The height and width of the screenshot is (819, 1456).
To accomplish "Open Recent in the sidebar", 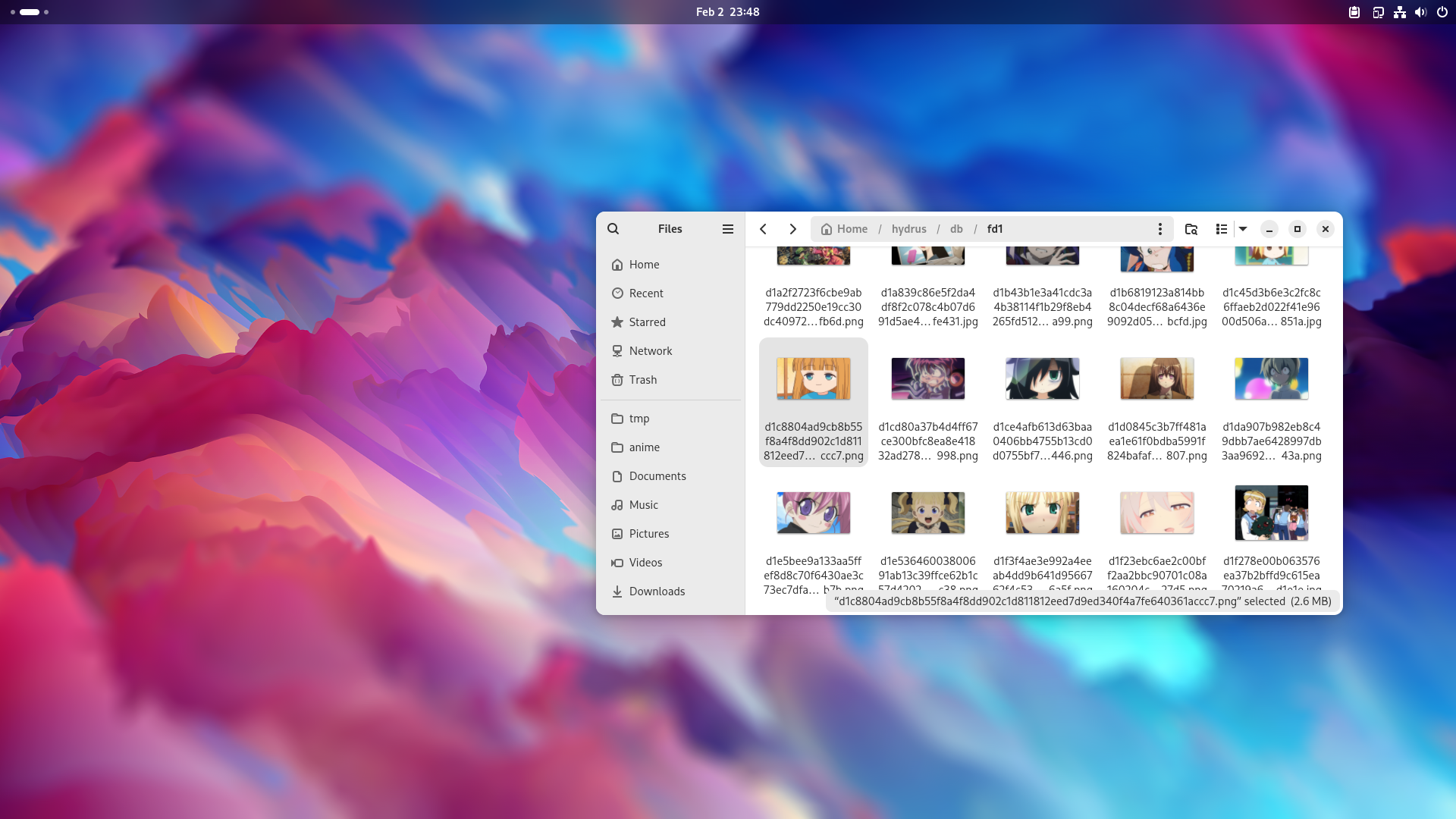I will [x=670, y=293].
